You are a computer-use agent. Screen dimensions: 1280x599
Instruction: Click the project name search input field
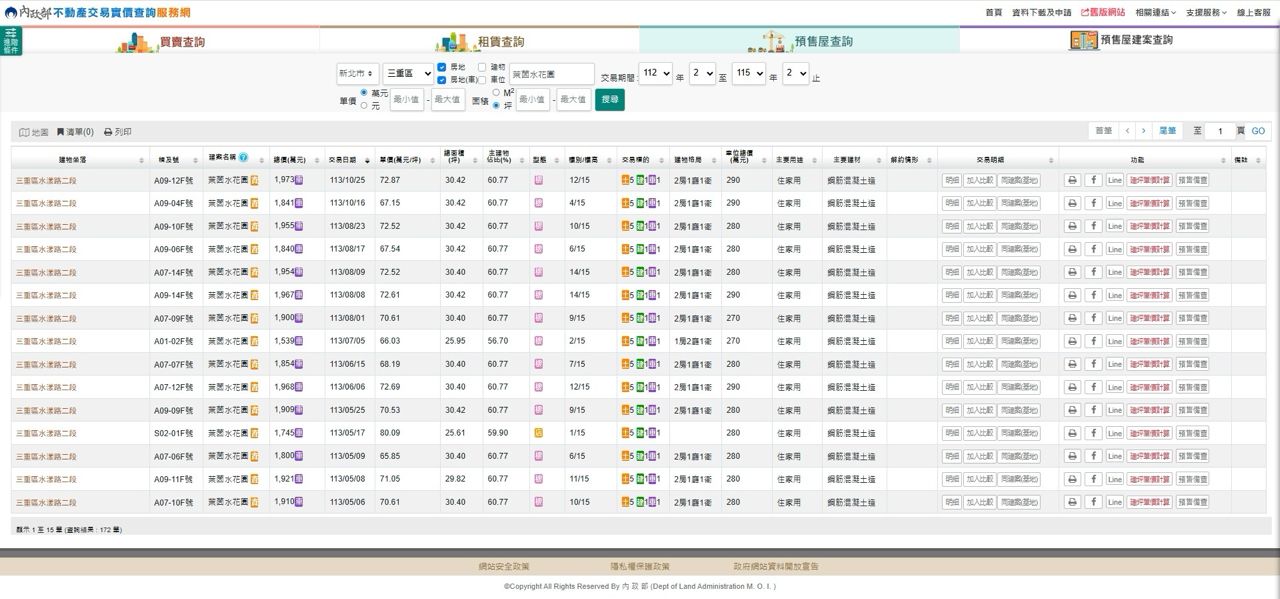tap(551, 74)
